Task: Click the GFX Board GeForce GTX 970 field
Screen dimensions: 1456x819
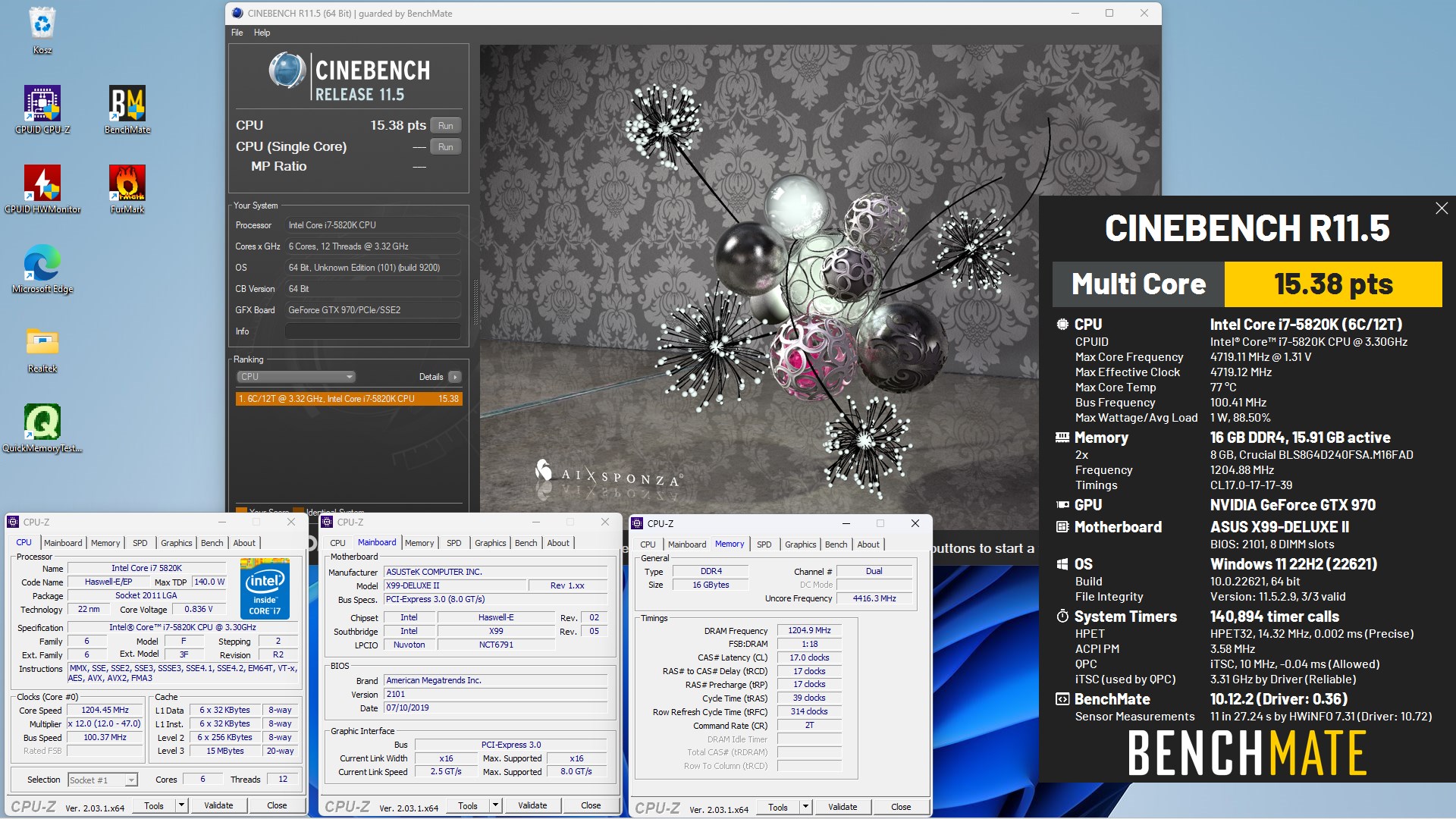Action: click(x=372, y=310)
